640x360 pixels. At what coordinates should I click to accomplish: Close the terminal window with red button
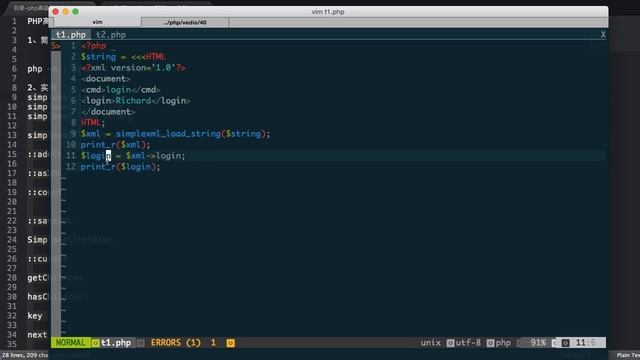56,11
